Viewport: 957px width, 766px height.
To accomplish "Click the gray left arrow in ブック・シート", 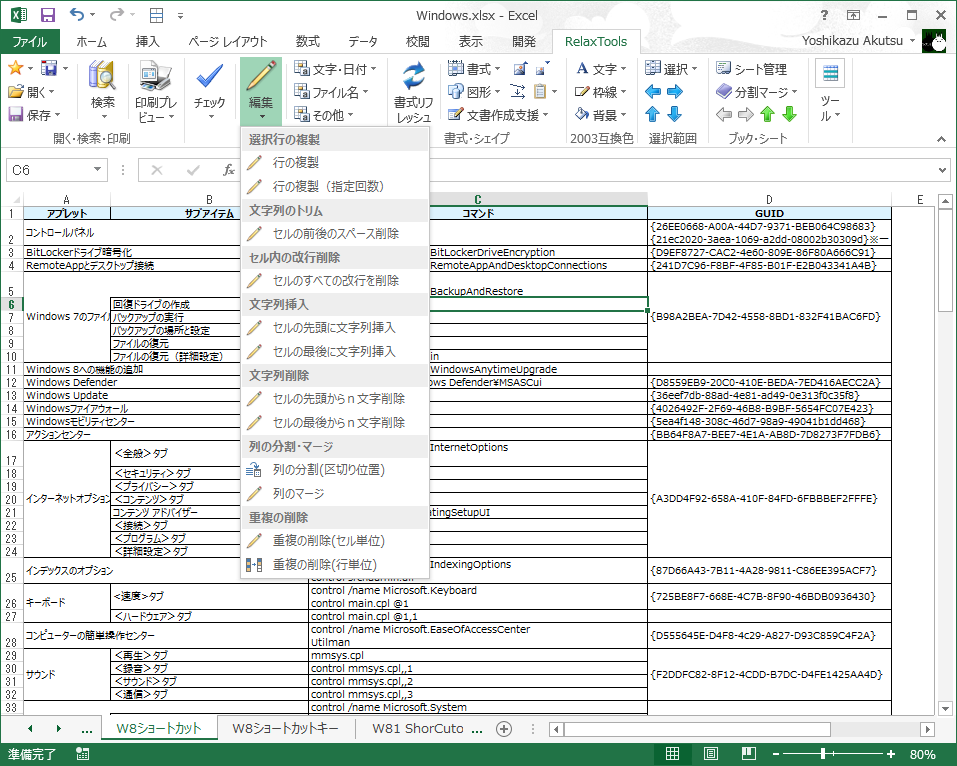I will tap(724, 114).
